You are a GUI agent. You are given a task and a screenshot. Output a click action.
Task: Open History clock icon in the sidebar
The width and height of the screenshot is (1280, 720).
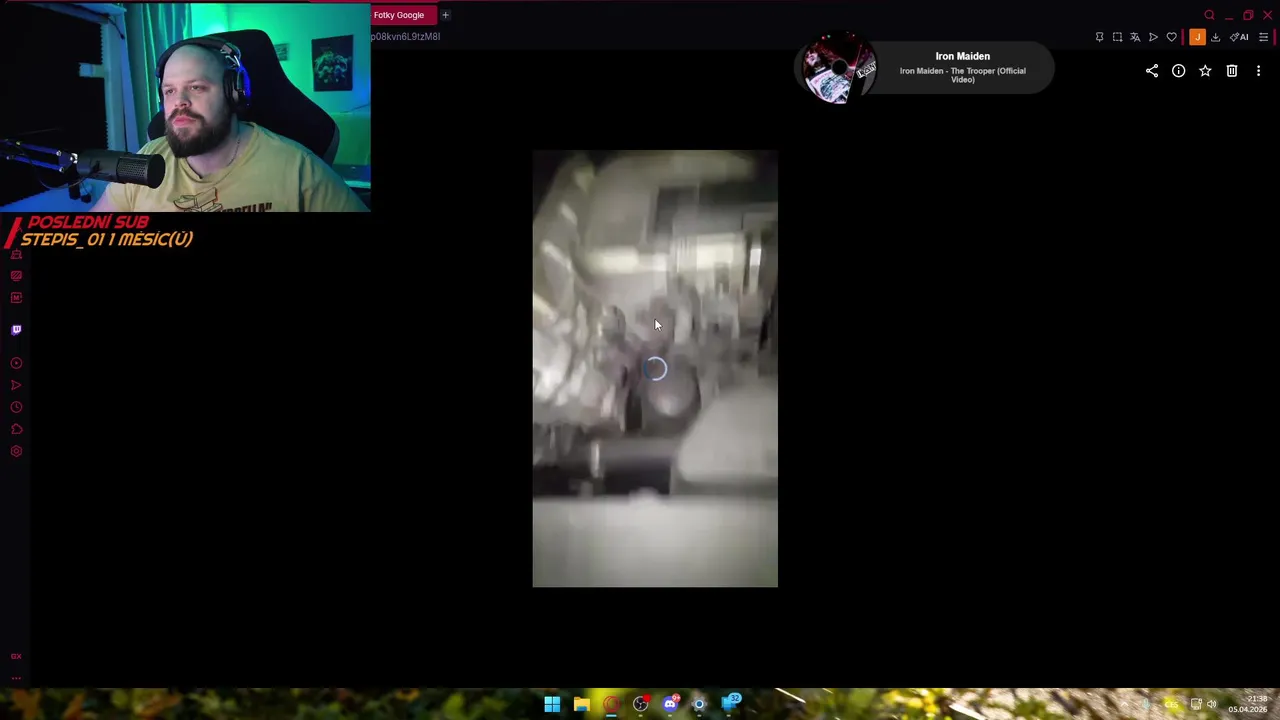coord(16,407)
